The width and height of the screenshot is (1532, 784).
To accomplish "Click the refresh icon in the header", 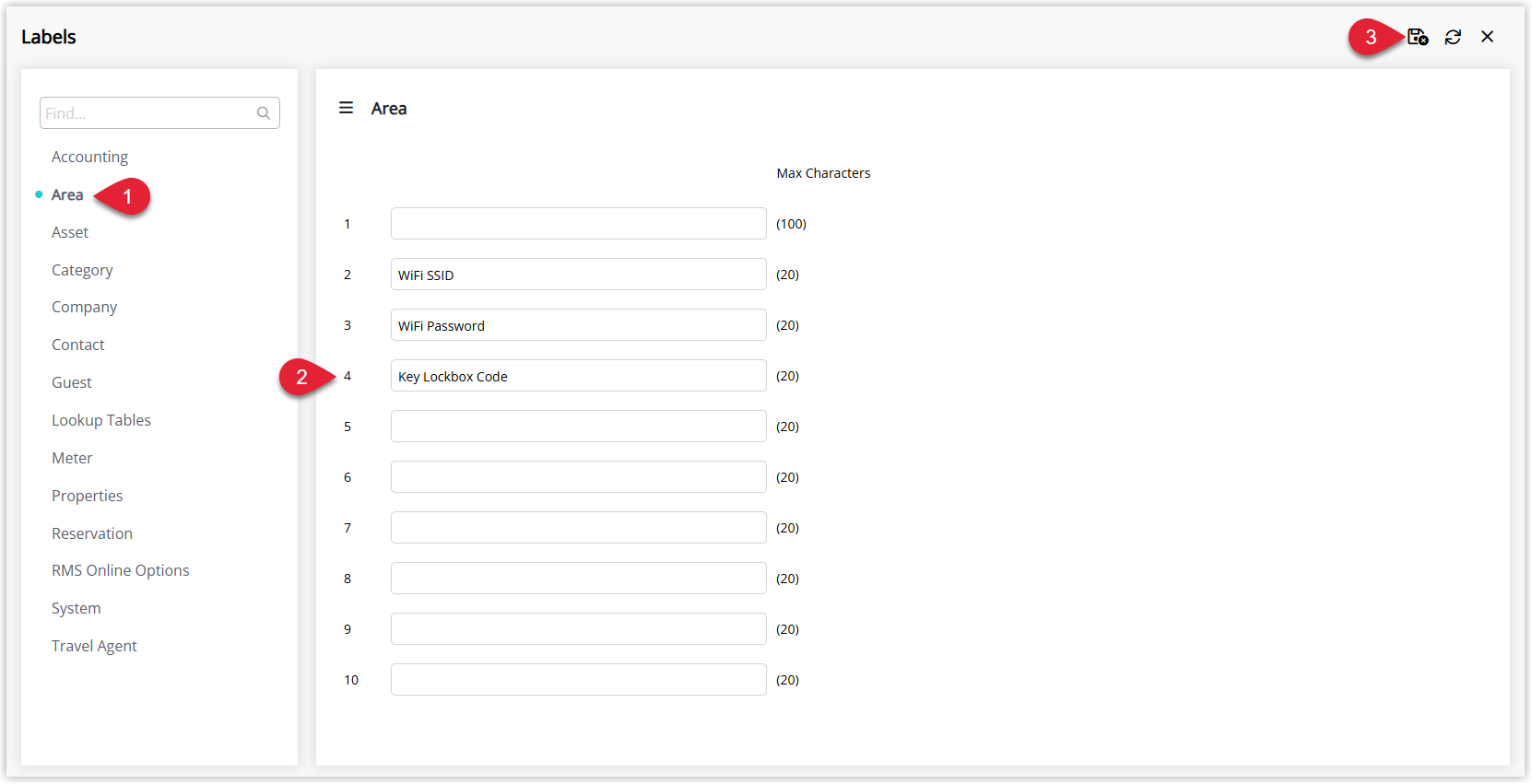I will coord(1453,37).
